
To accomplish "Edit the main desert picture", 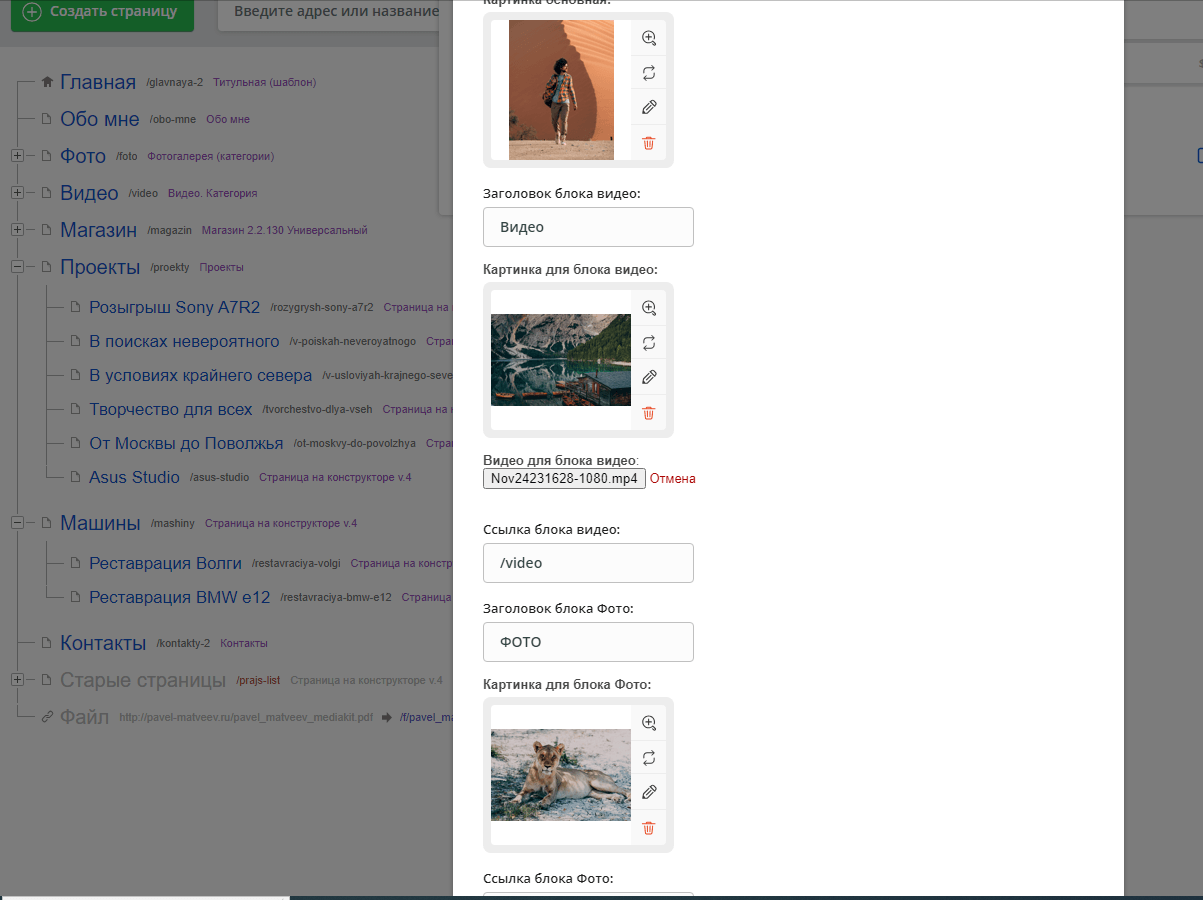I will coord(648,107).
